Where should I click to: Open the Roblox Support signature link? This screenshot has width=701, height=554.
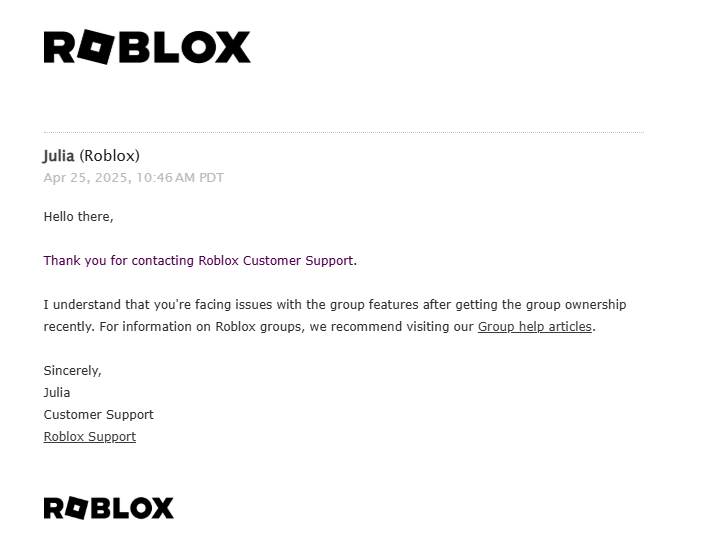89,436
